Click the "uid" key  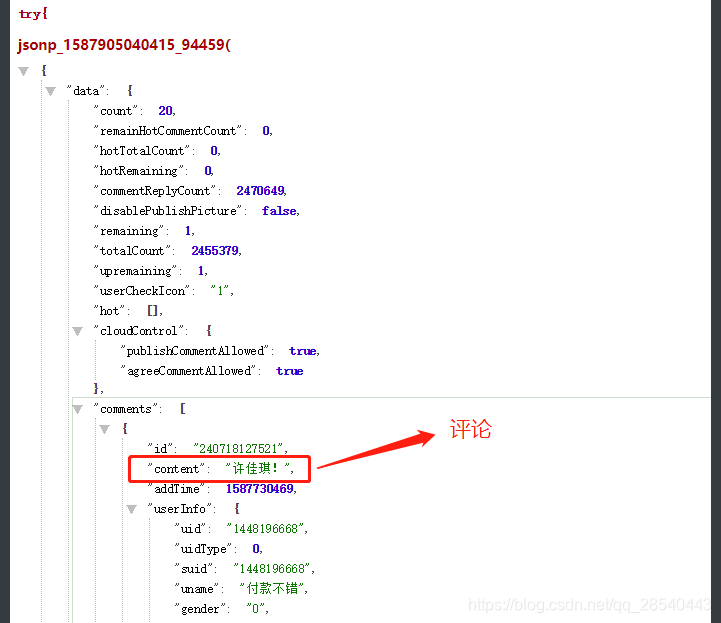(190, 529)
